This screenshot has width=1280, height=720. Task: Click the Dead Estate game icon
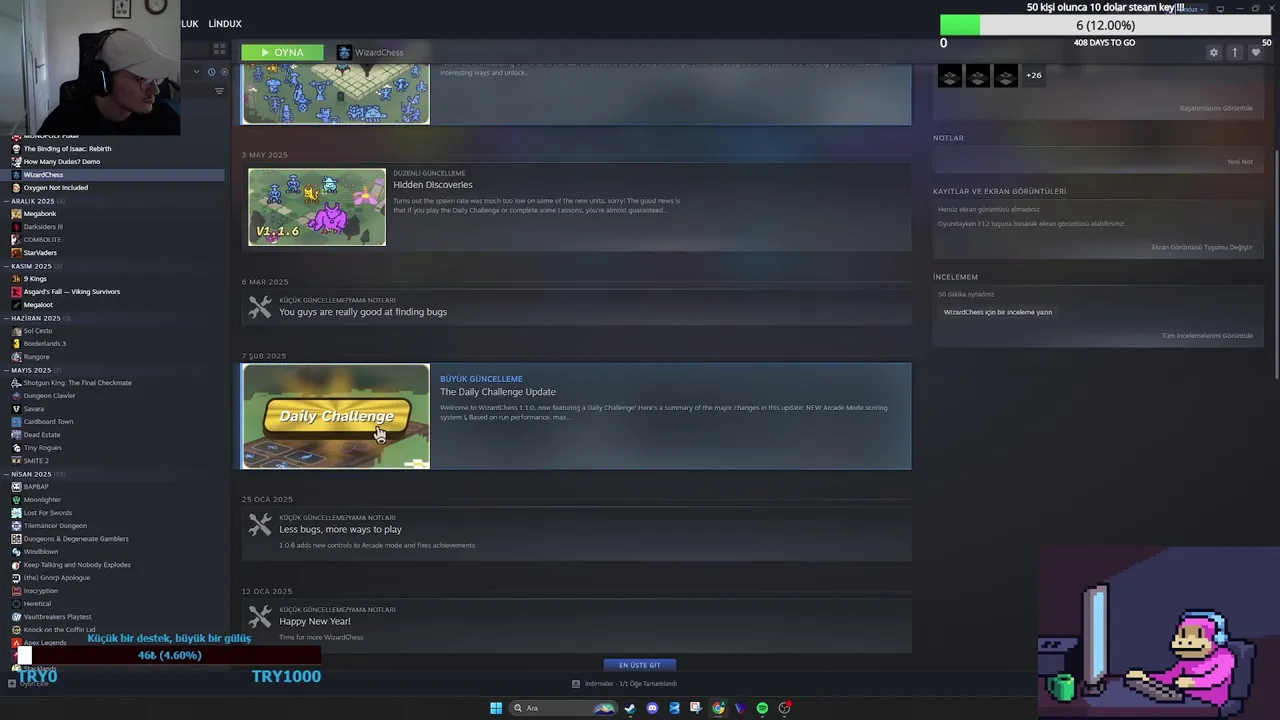coord(16,435)
